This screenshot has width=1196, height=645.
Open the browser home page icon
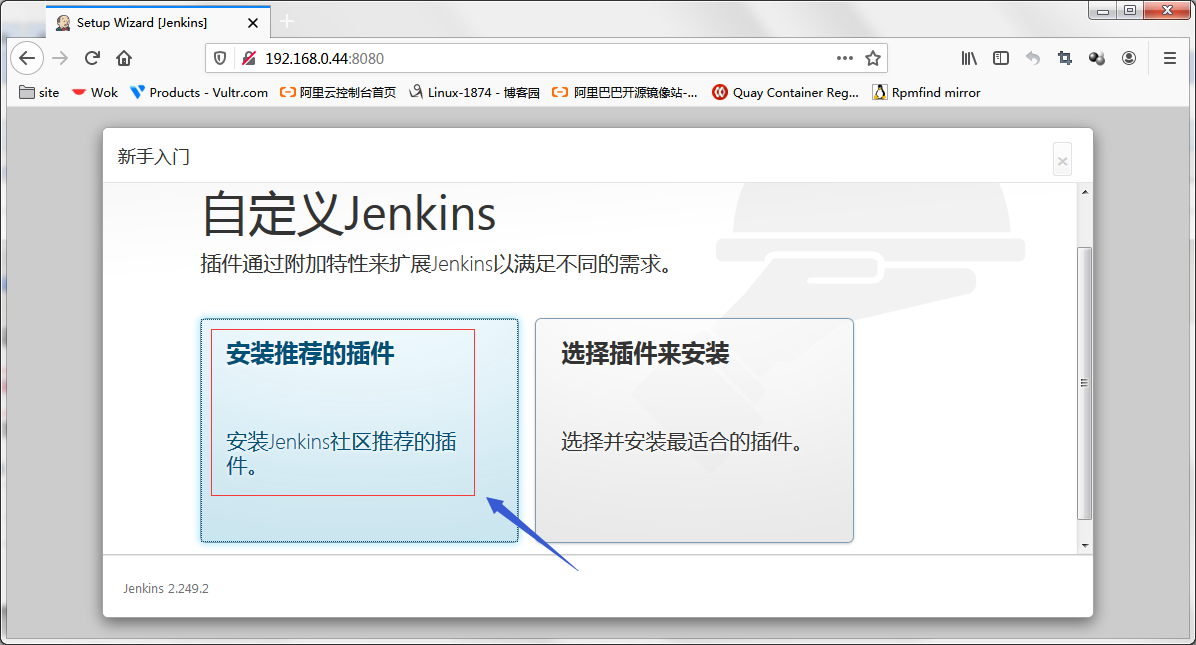pos(124,58)
